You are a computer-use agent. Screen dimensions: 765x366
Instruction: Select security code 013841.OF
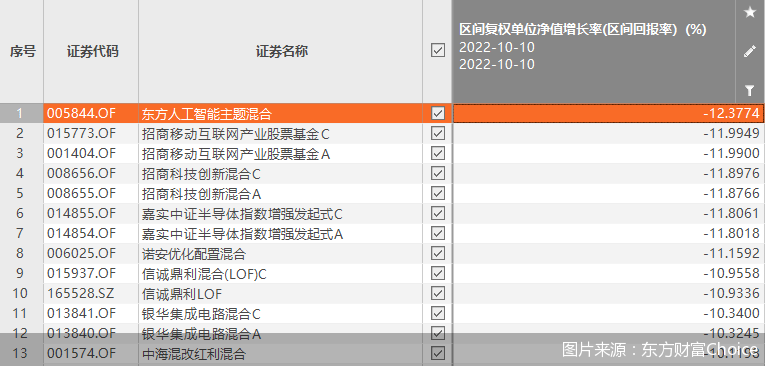pyautogui.click(x=81, y=313)
